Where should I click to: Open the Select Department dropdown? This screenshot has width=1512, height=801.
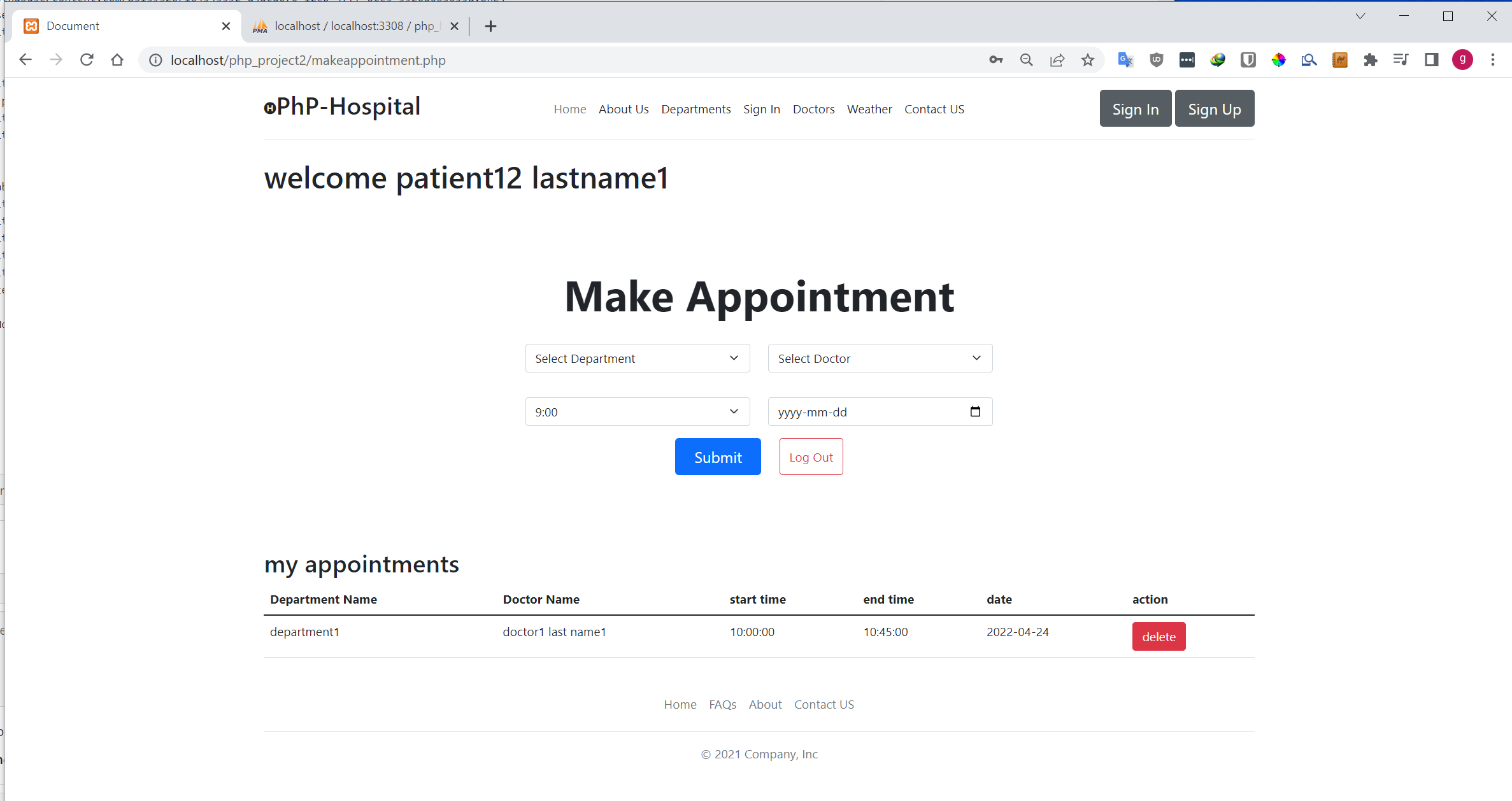pyautogui.click(x=637, y=358)
